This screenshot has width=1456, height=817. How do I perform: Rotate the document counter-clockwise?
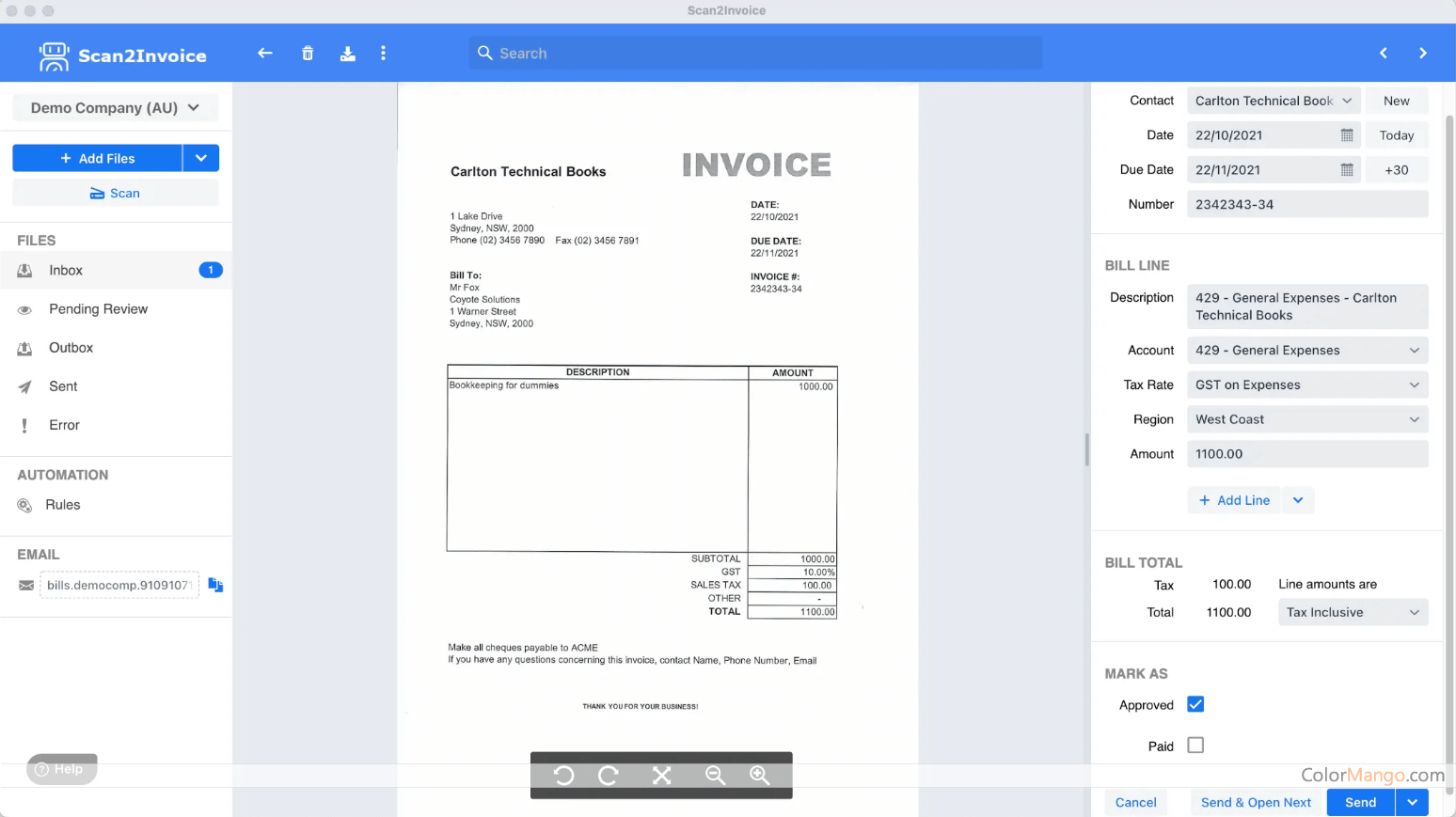(x=563, y=775)
